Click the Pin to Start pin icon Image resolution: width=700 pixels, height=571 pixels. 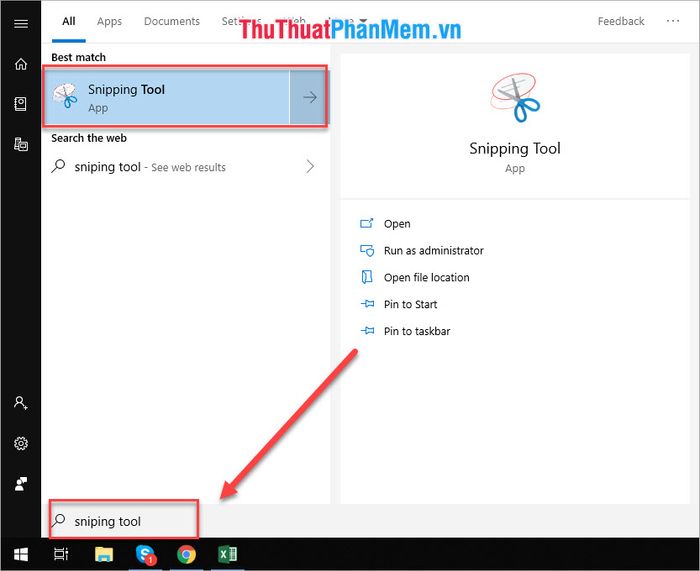[x=367, y=304]
